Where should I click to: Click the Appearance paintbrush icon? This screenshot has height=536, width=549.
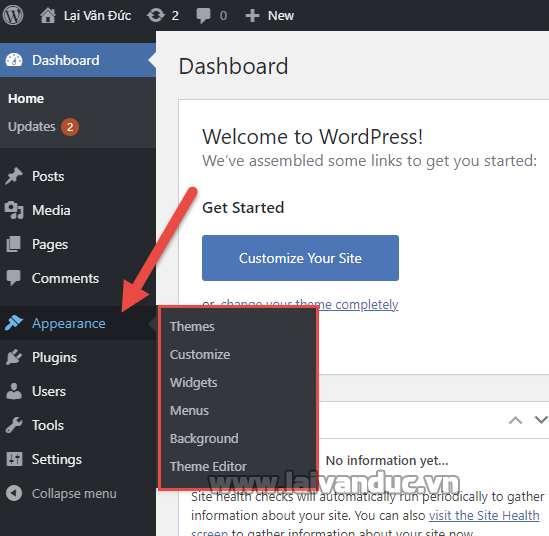tap(14, 323)
